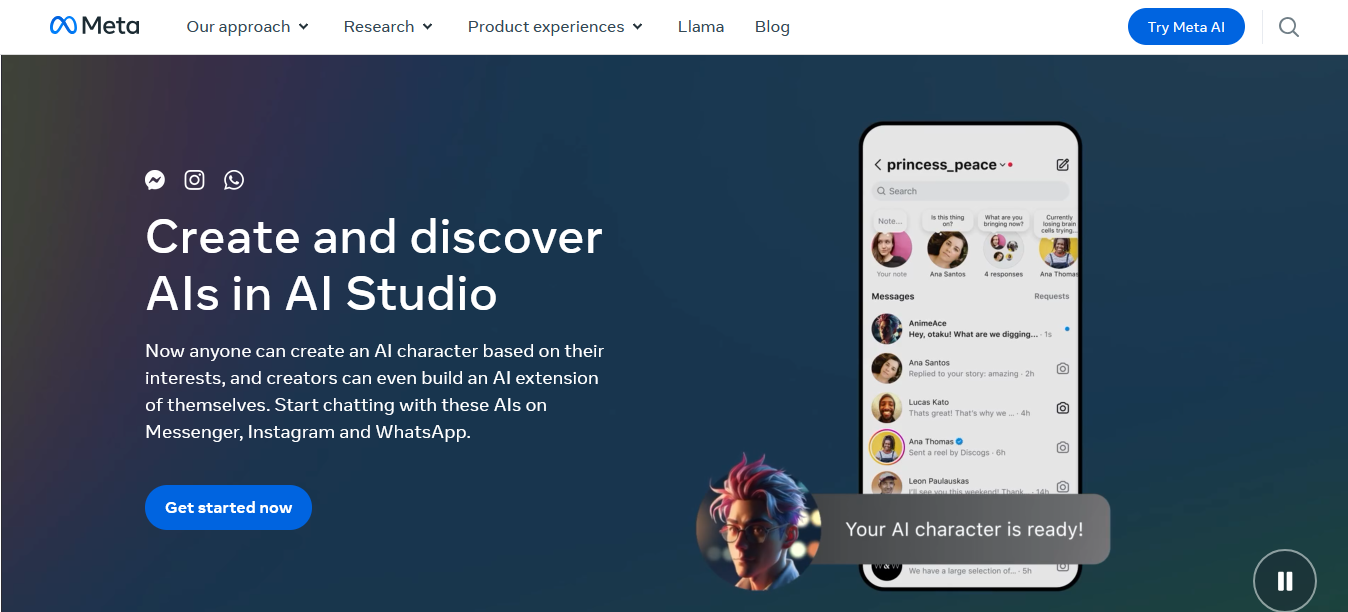Click Requests in the phone mockup
Screen dimensions: 1348x612
(1051, 296)
